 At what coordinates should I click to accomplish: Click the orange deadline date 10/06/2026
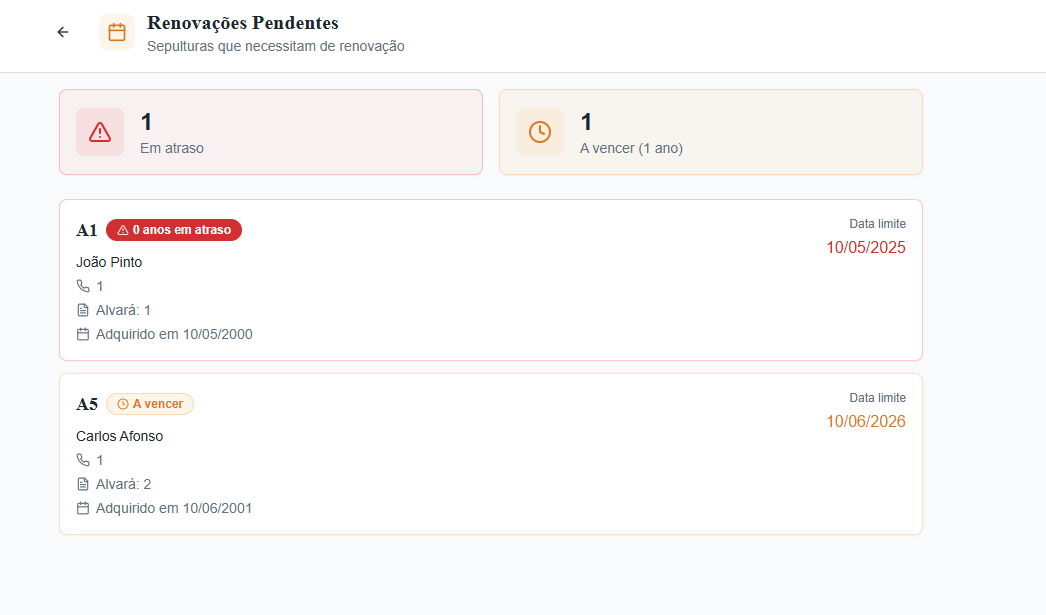click(x=866, y=422)
